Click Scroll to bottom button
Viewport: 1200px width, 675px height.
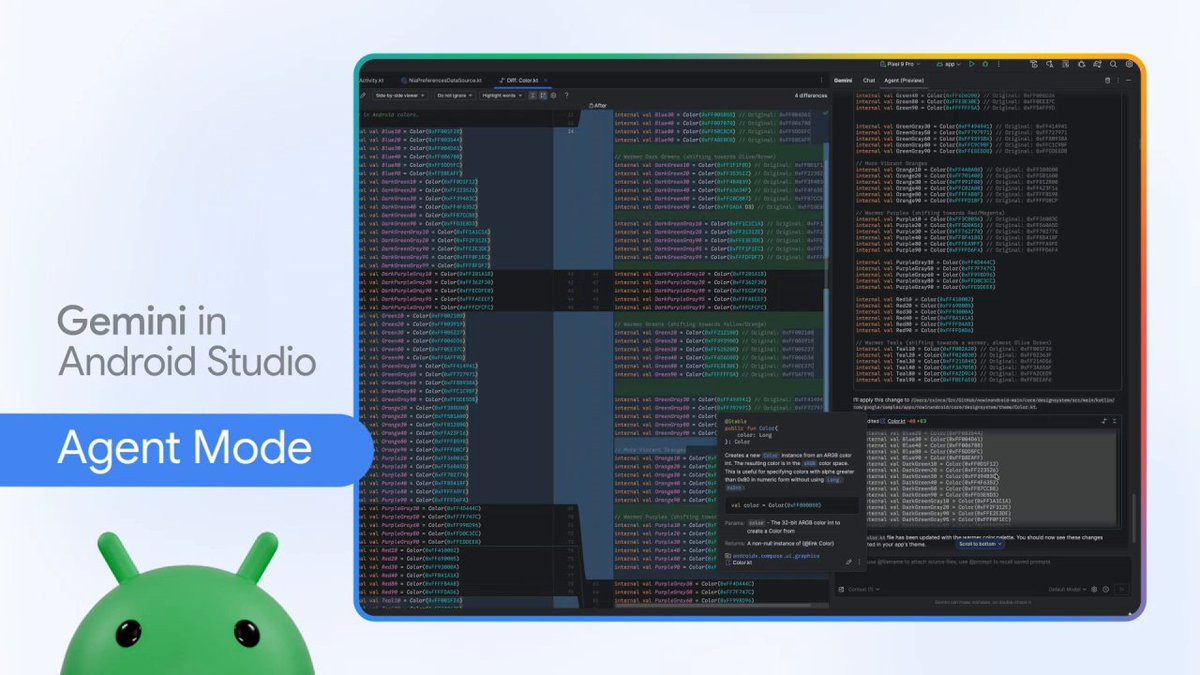(980, 544)
